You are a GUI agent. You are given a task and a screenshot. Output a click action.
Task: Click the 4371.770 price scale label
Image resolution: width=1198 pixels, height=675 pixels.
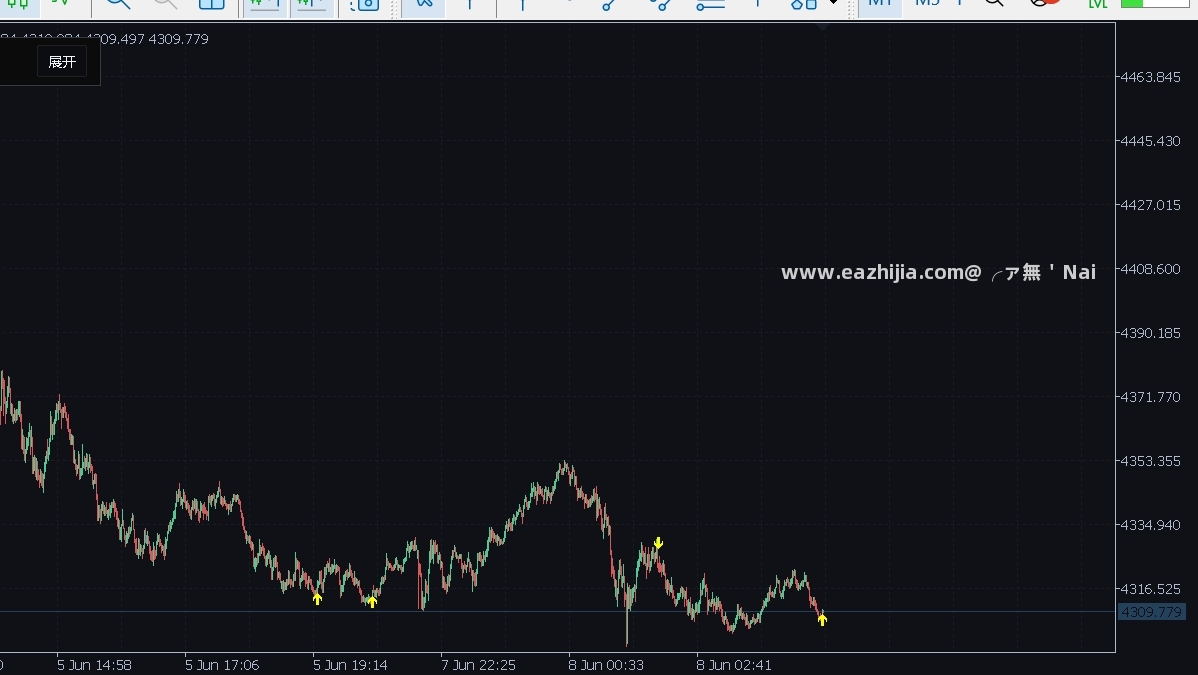(1151, 398)
